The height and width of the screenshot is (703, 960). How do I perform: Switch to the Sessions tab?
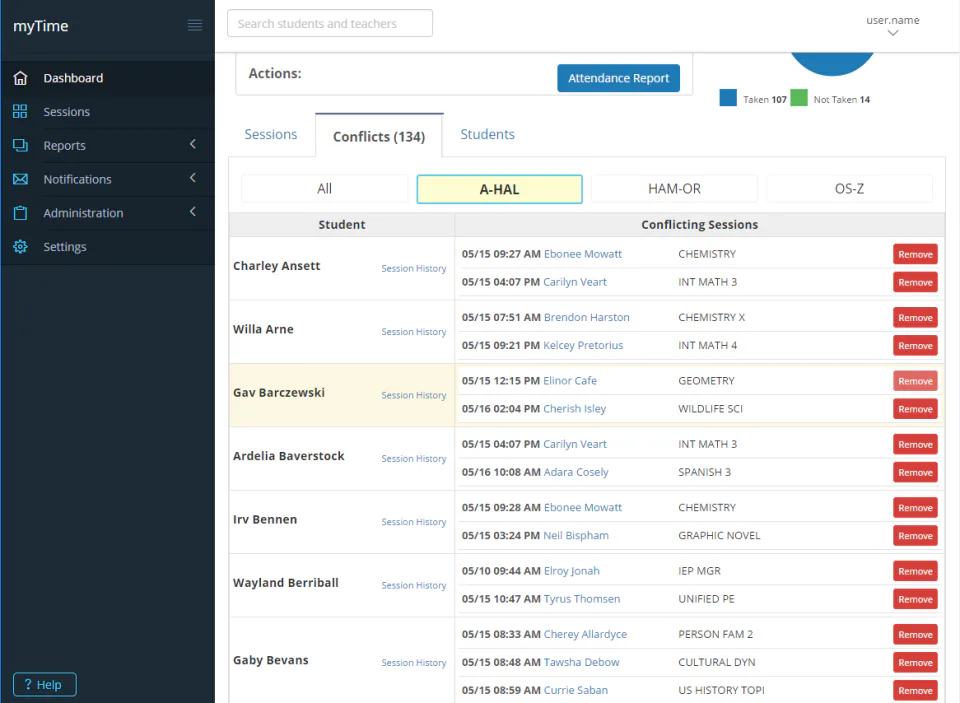pyautogui.click(x=271, y=134)
